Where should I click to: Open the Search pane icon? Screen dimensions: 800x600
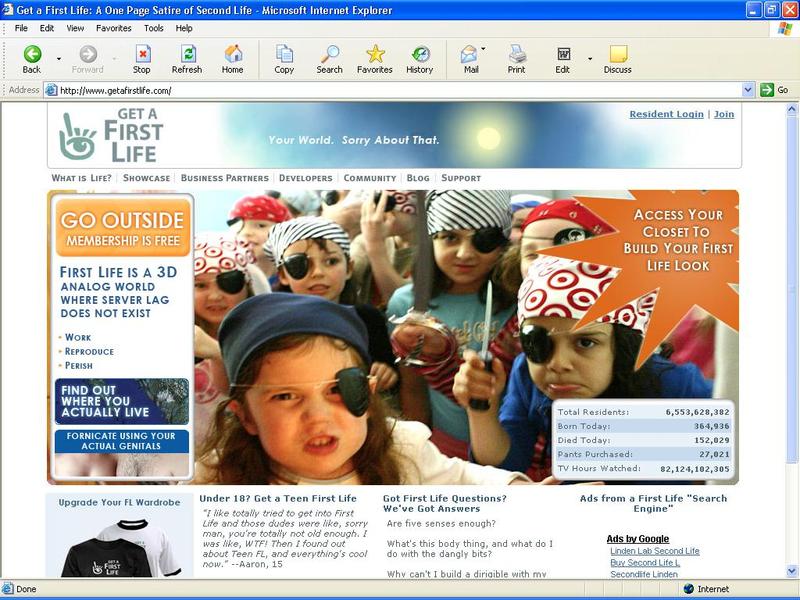(x=330, y=54)
